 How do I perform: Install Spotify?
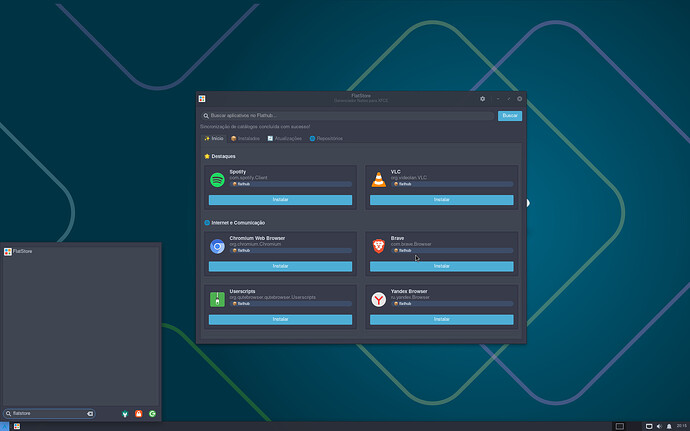pyautogui.click(x=280, y=200)
